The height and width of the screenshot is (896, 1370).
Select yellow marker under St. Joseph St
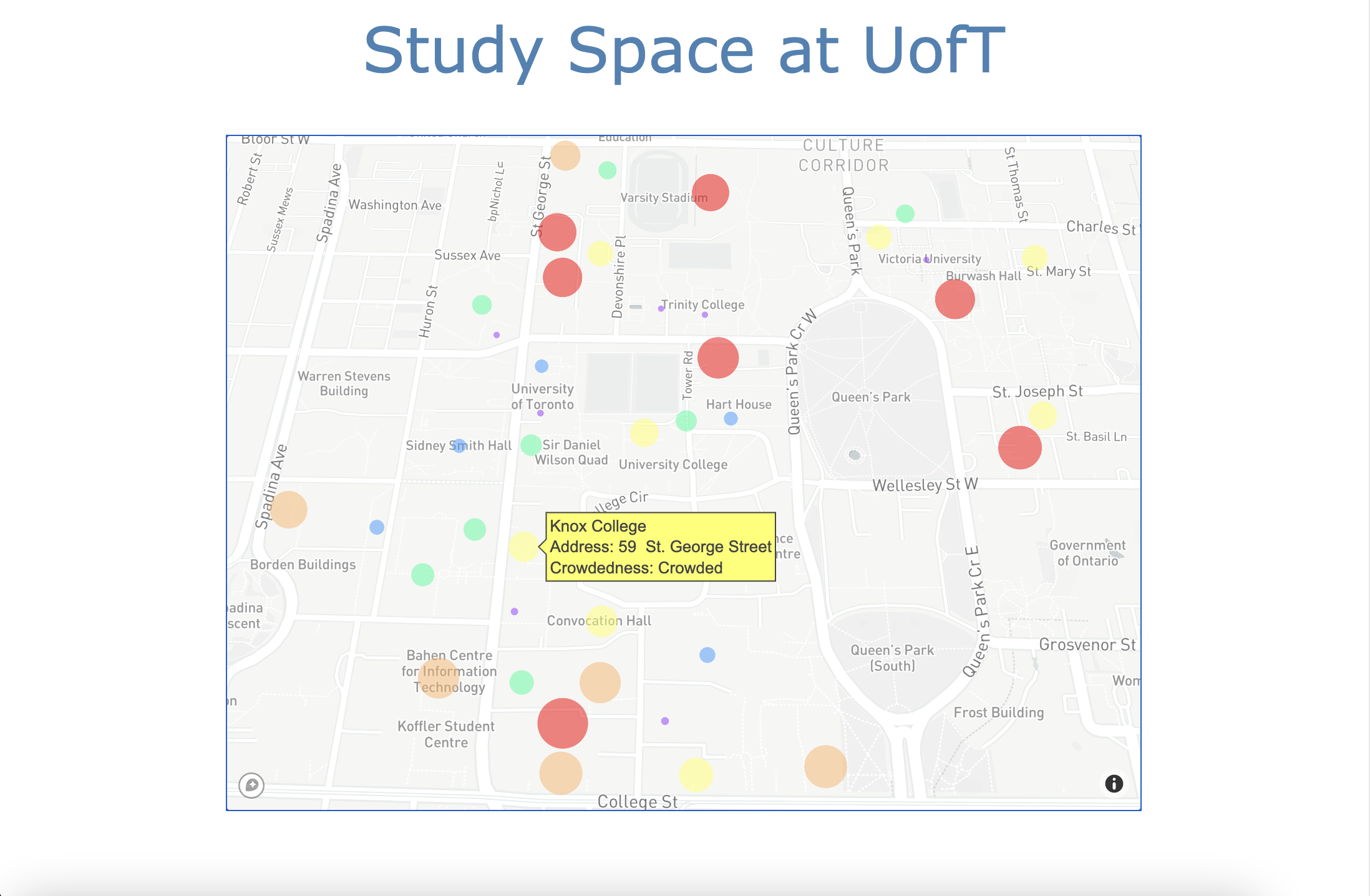(x=1042, y=416)
